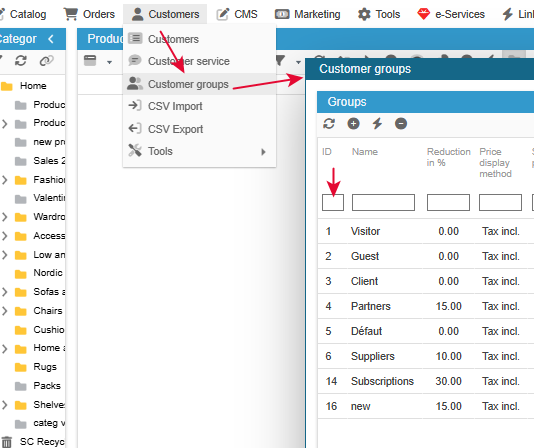Image resolution: width=534 pixels, height=448 pixels.
Task: Click the Products grid view icon
Action: [90, 61]
